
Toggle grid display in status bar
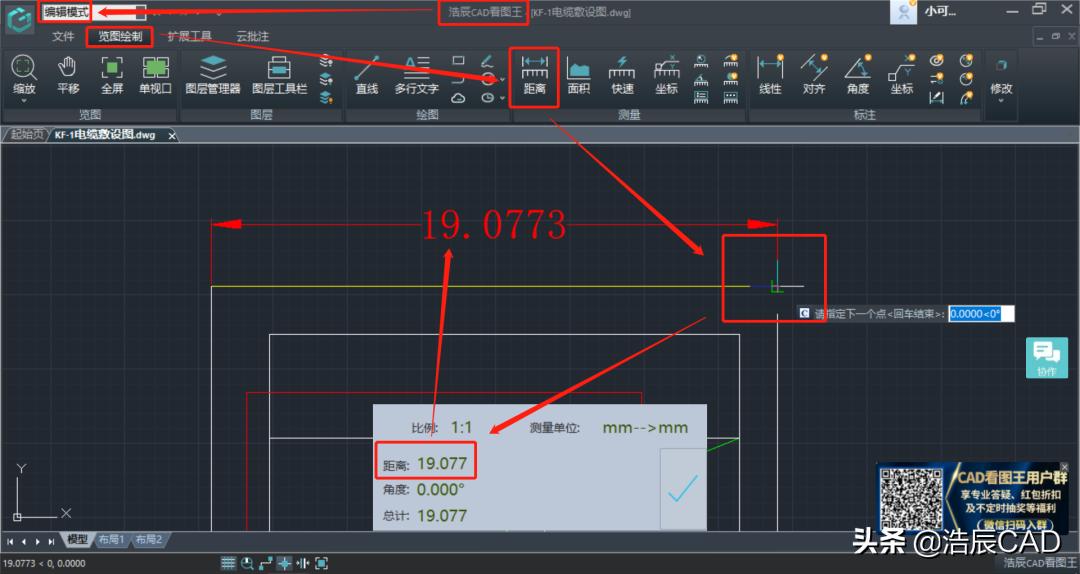[x=228, y=563]
